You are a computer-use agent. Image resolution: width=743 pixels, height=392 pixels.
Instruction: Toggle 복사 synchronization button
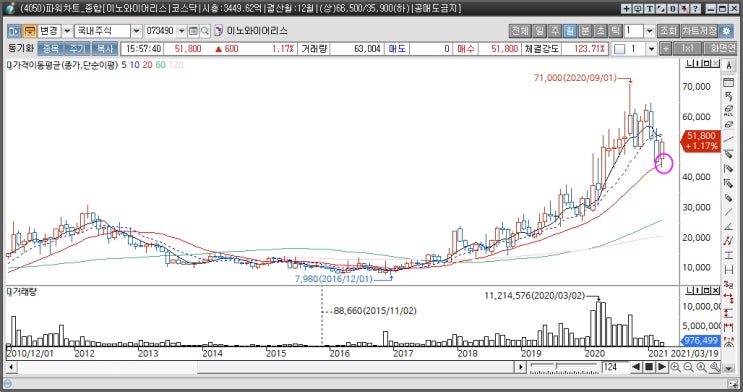click(x=105, y=48)
